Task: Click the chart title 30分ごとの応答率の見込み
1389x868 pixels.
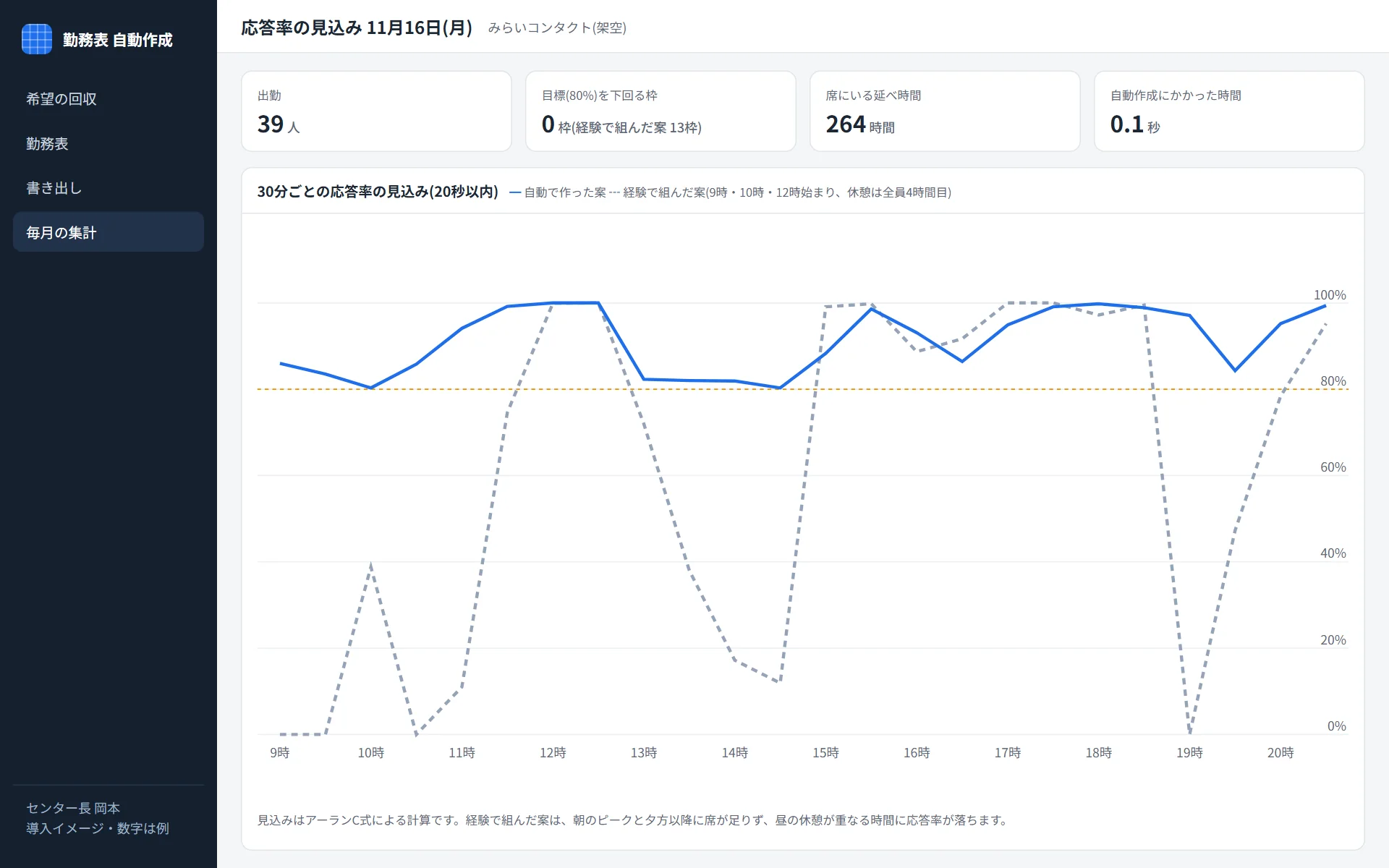Action: [x=378, y=192]
